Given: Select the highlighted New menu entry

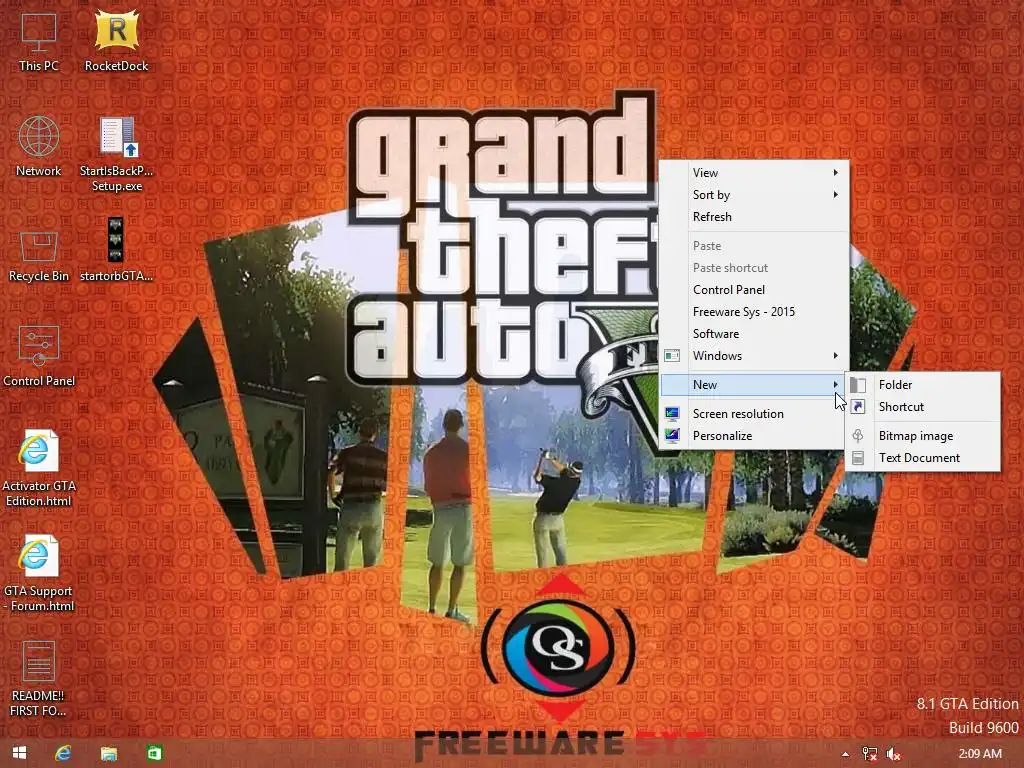Looking at the screenshot, I should click(754, 385).
